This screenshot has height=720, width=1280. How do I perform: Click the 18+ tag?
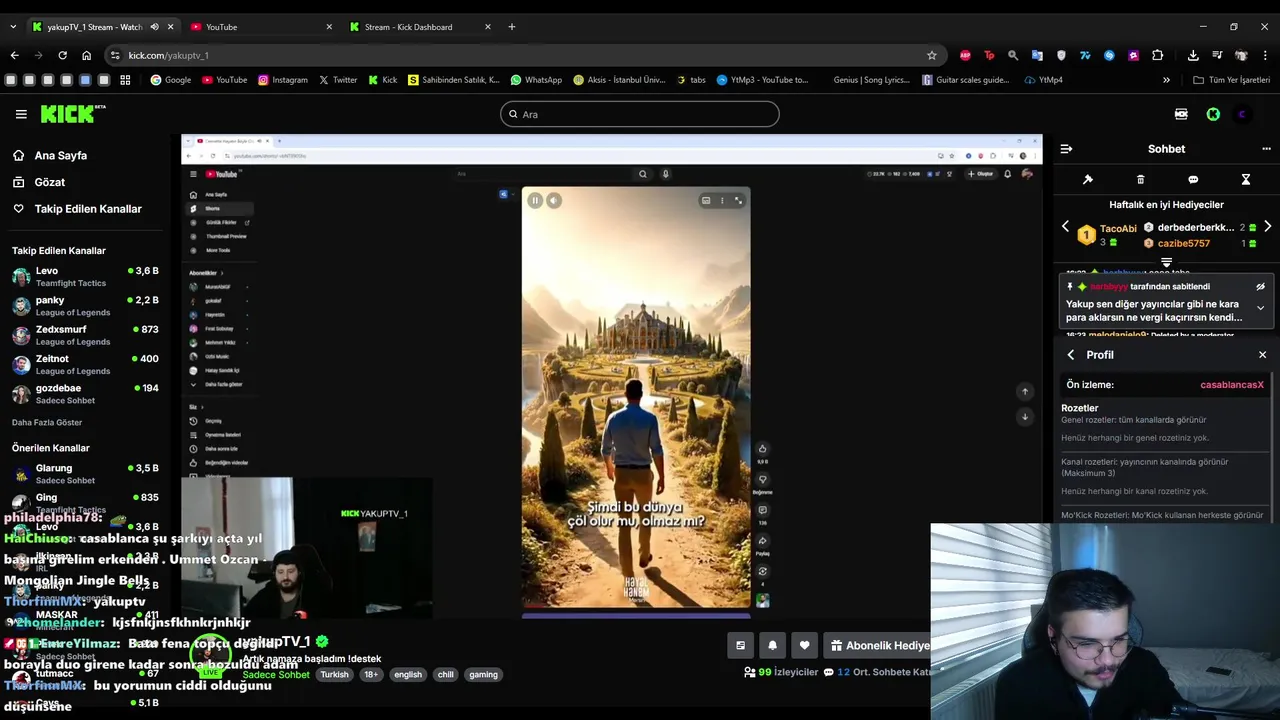pyautogui.click(x=371, y=675)
